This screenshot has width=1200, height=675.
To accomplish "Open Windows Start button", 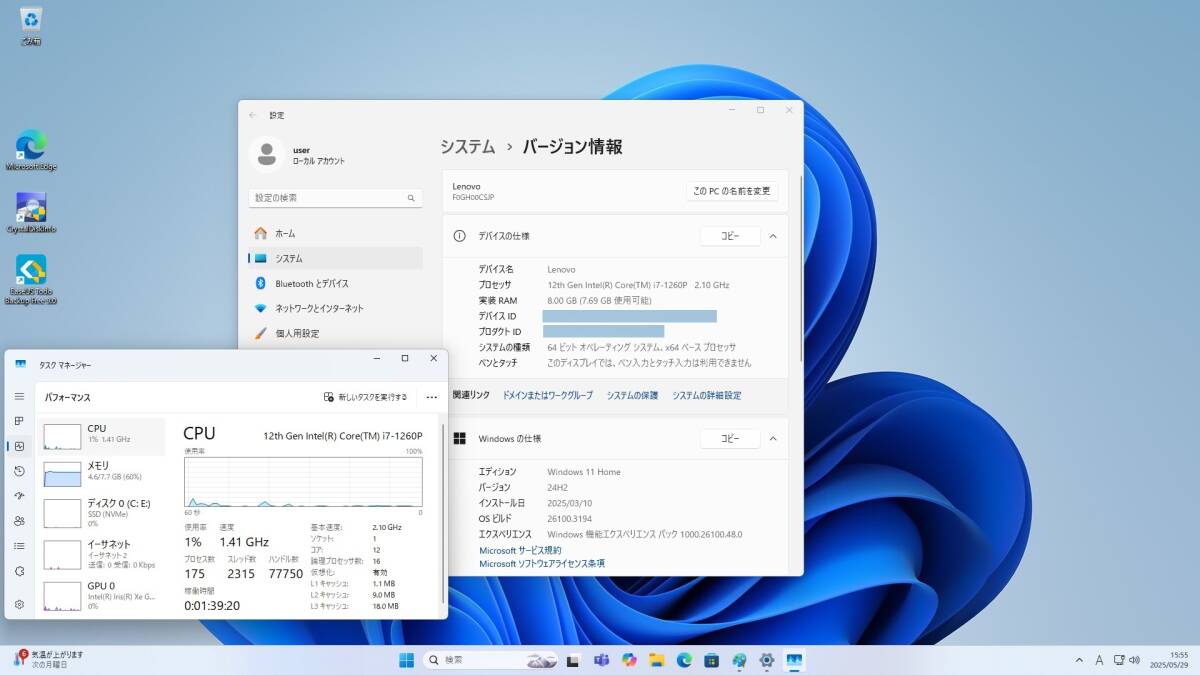I will tap(407, 660).
